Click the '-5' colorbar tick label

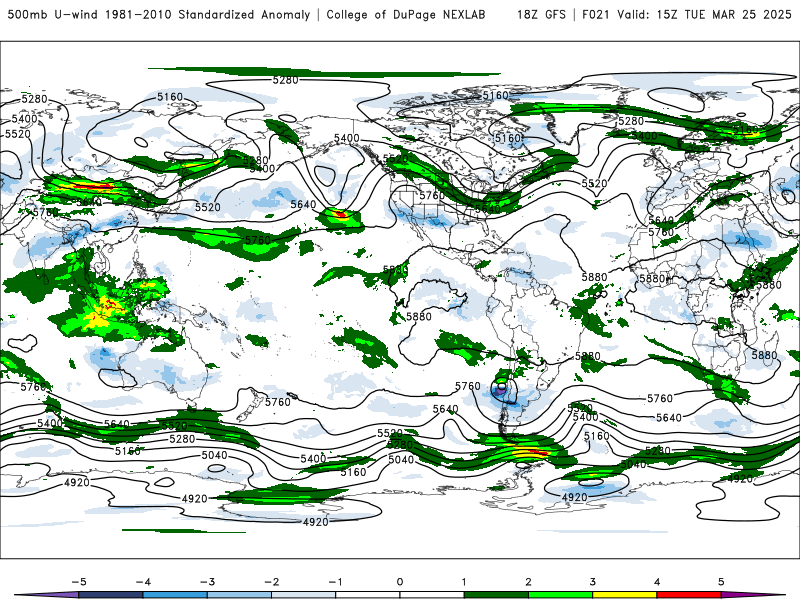79,582
